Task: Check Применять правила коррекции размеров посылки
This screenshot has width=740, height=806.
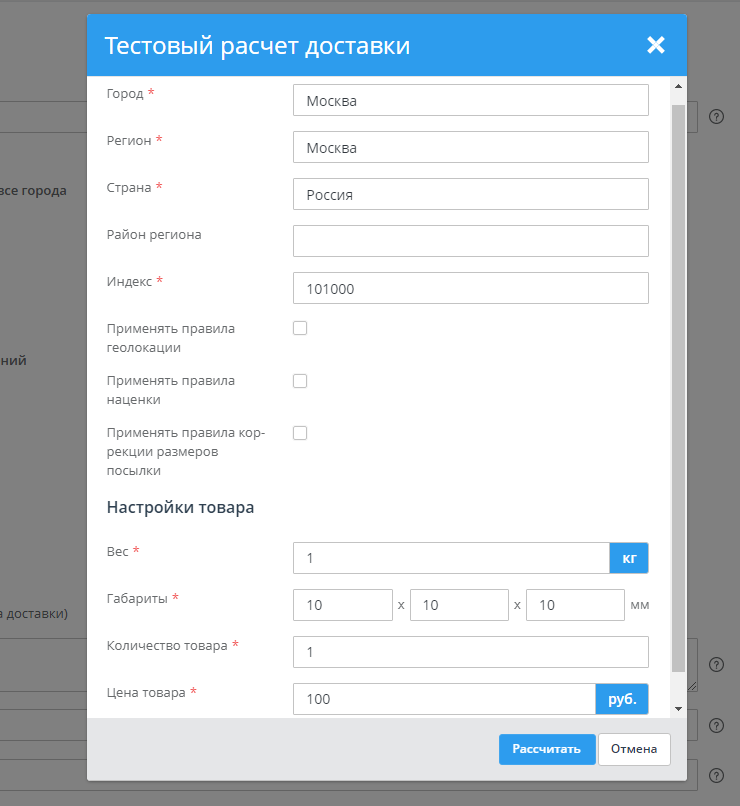Action: (x=300, y=433)
